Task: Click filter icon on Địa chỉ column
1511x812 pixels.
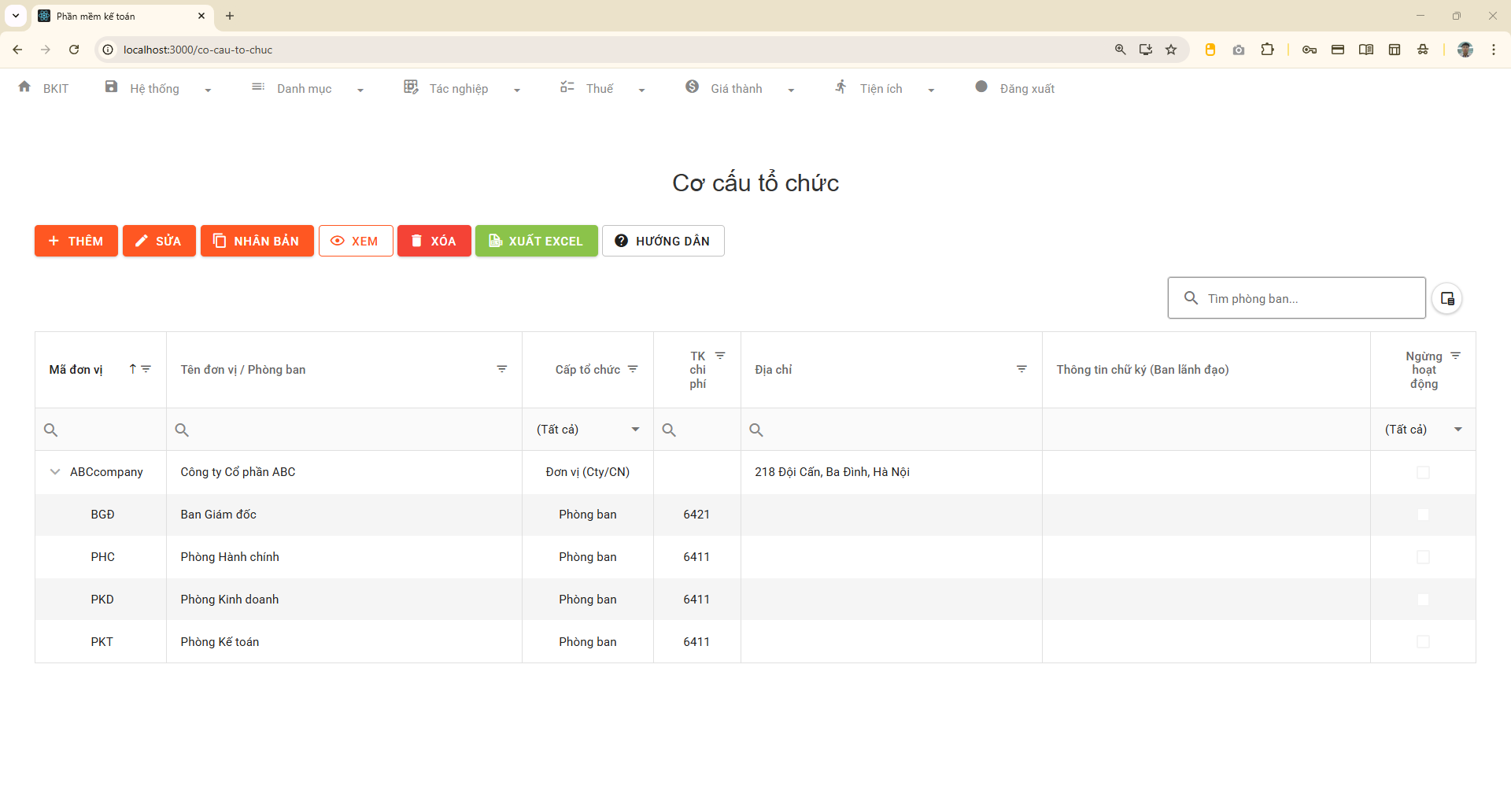Action: 1021,369
